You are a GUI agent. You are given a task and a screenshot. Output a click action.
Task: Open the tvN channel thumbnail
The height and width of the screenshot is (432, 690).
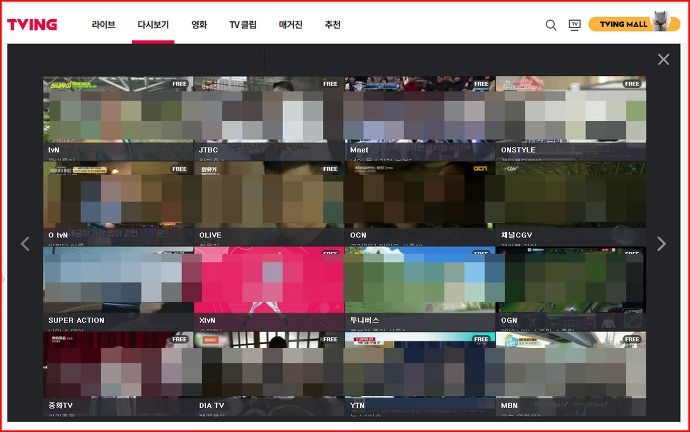(x=118, y=118)
